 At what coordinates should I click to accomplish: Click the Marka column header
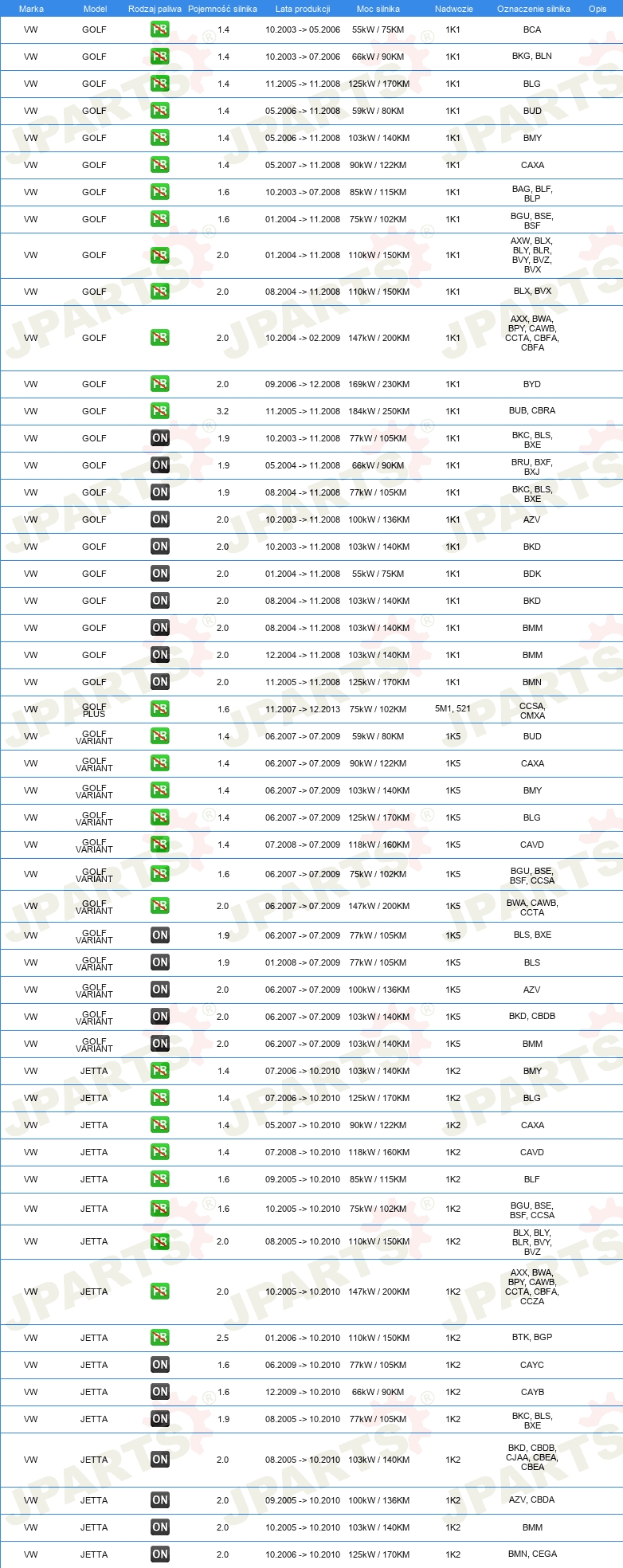pyautogui.click(x=31, y=9)
